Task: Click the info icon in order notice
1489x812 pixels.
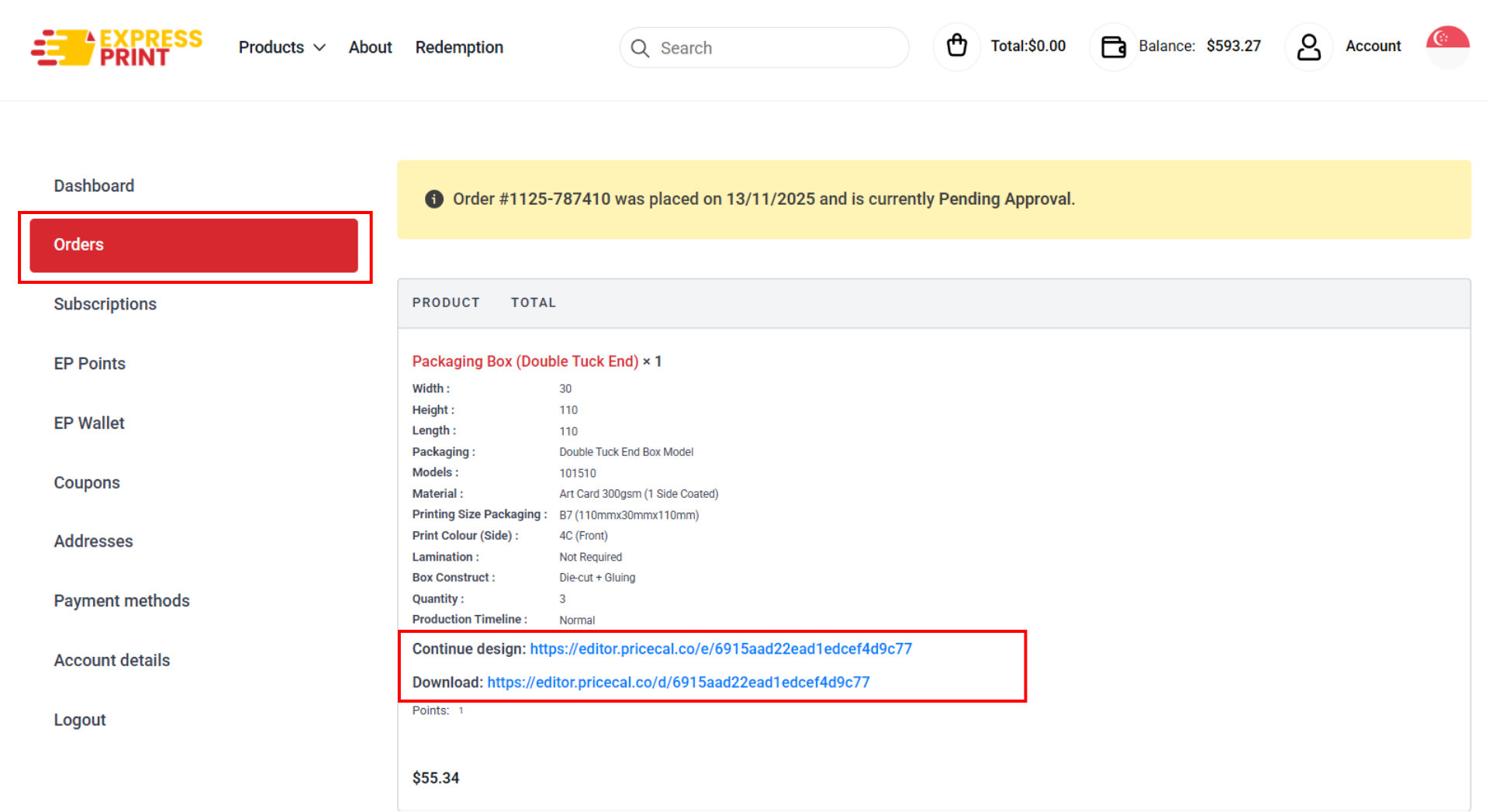Action: (434, 199)
